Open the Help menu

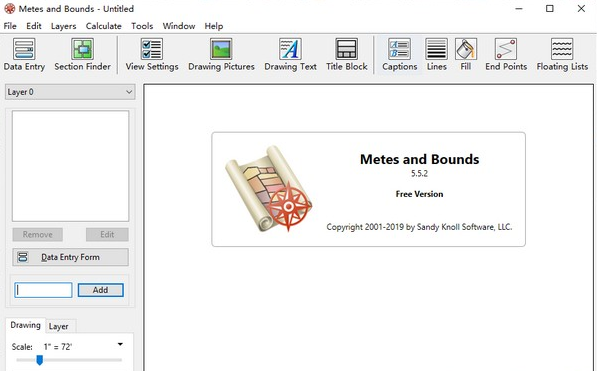coord(214,26)
